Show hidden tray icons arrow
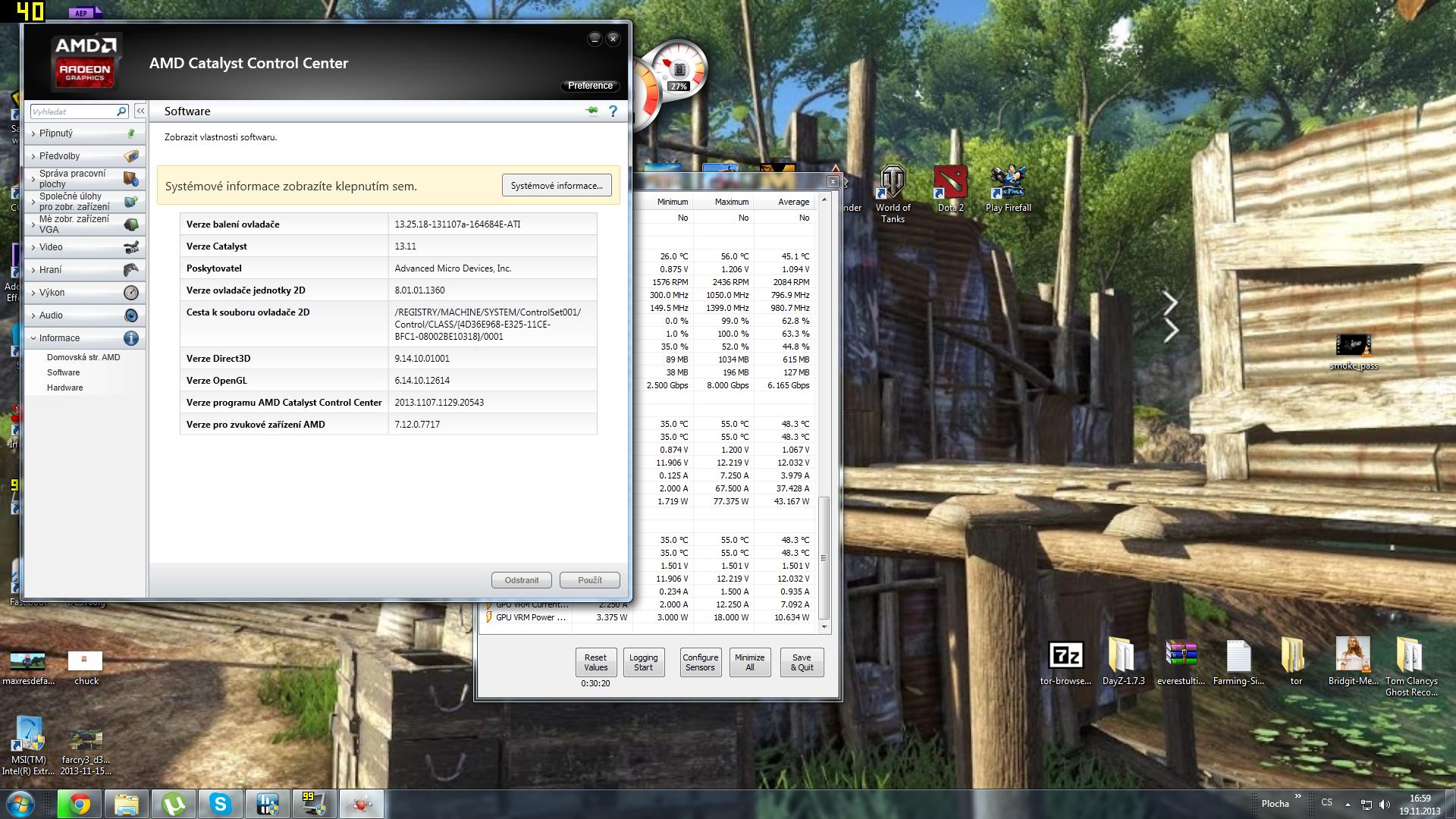The height and width of the screenshot is (819, 1456). coord(1348,804)
